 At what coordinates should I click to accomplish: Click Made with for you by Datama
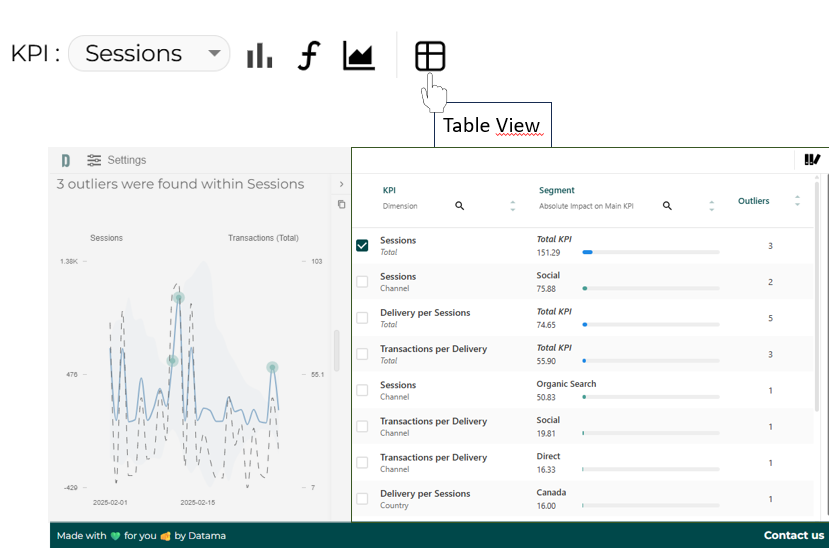tap(141, 536)
